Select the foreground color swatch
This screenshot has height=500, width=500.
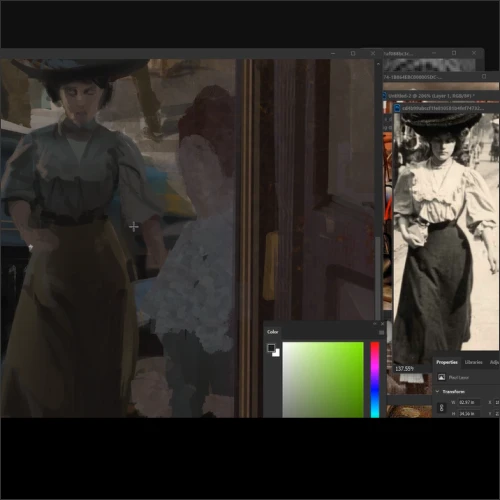(x=271, y=348)
